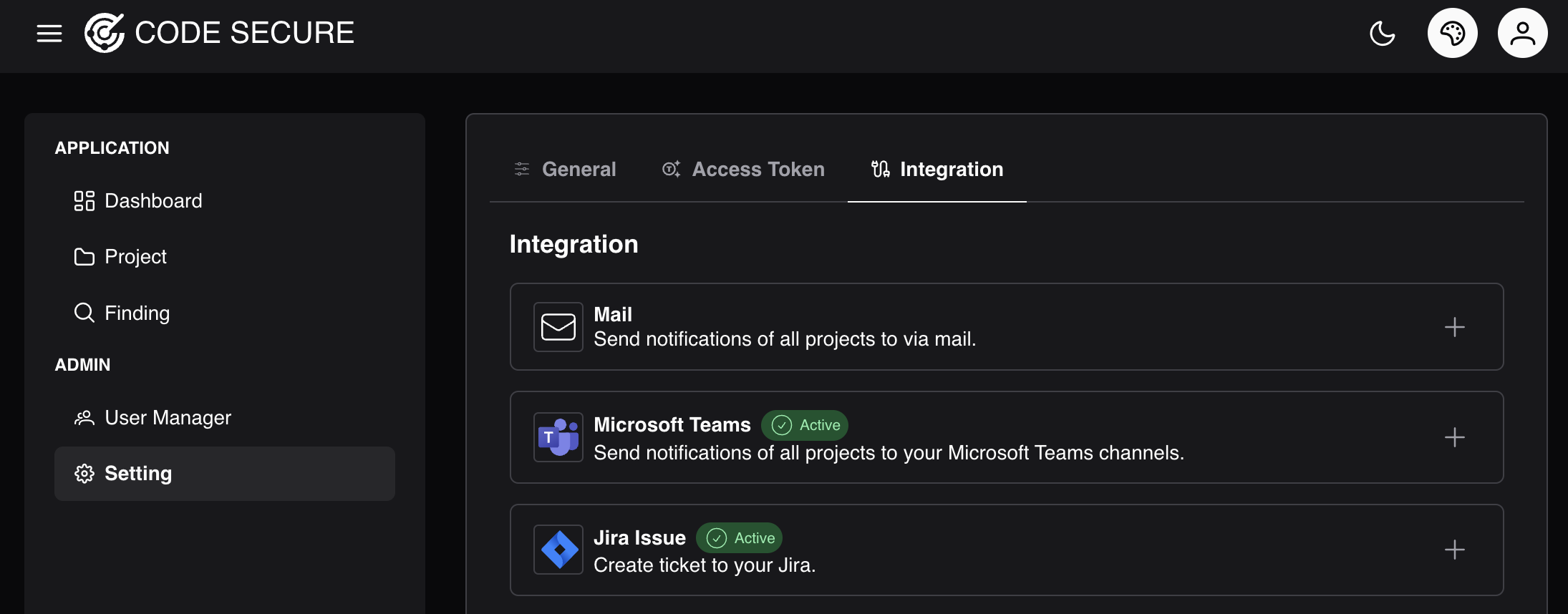The width and height of the screenshot is (1568, 614).
Task: Click the Microsoft Teams logo icon
Action: [558, 437]
